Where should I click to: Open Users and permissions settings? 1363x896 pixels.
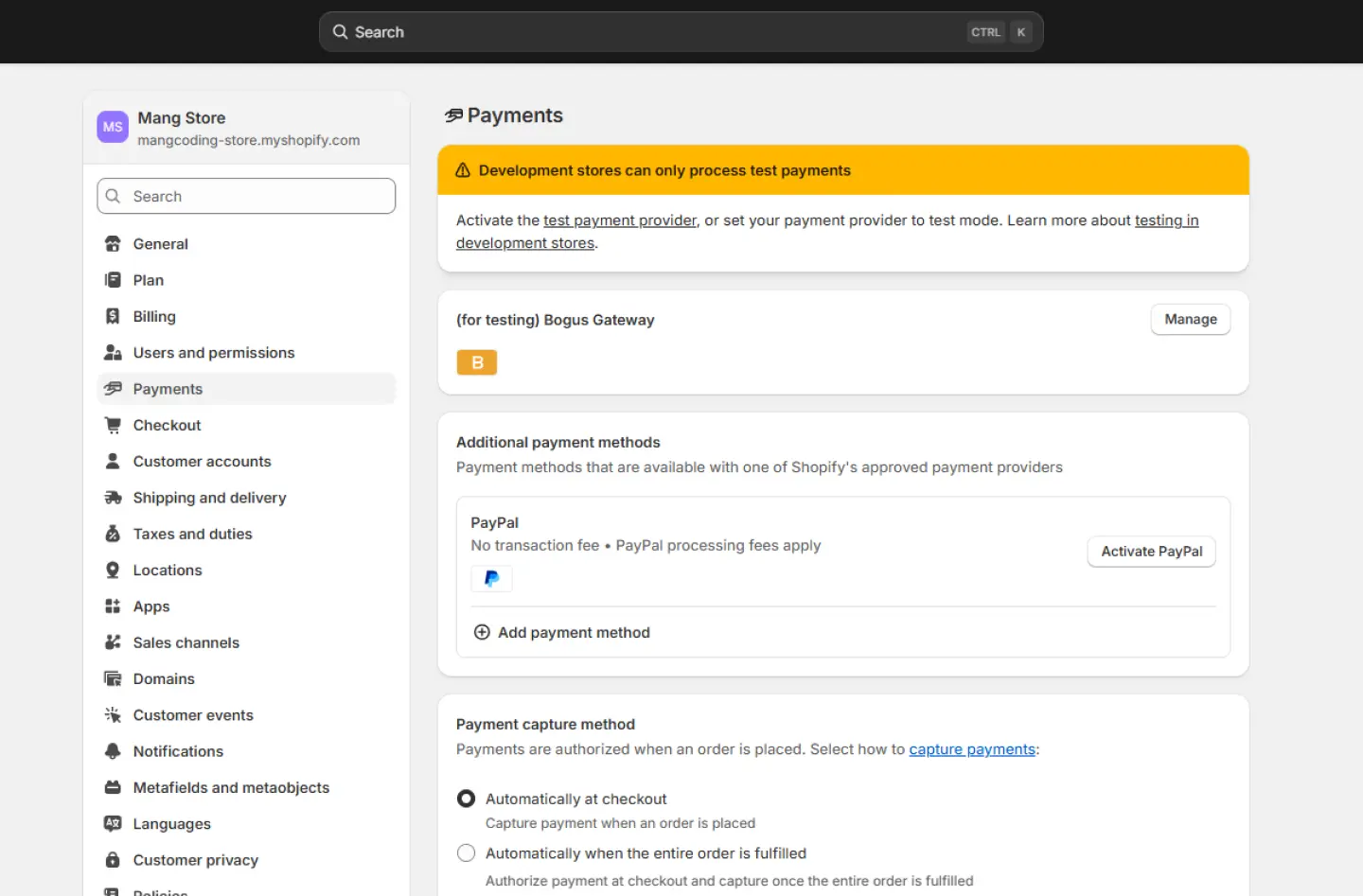click(214, 353)
